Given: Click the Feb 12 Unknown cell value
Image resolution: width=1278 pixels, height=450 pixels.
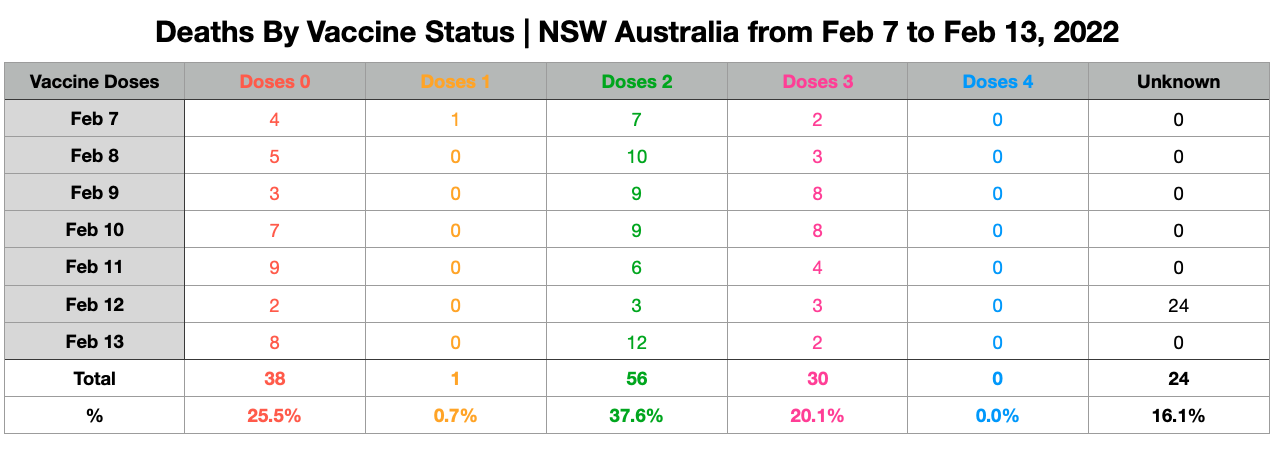Looking at the screenshot, I should tap(1178, 304).
